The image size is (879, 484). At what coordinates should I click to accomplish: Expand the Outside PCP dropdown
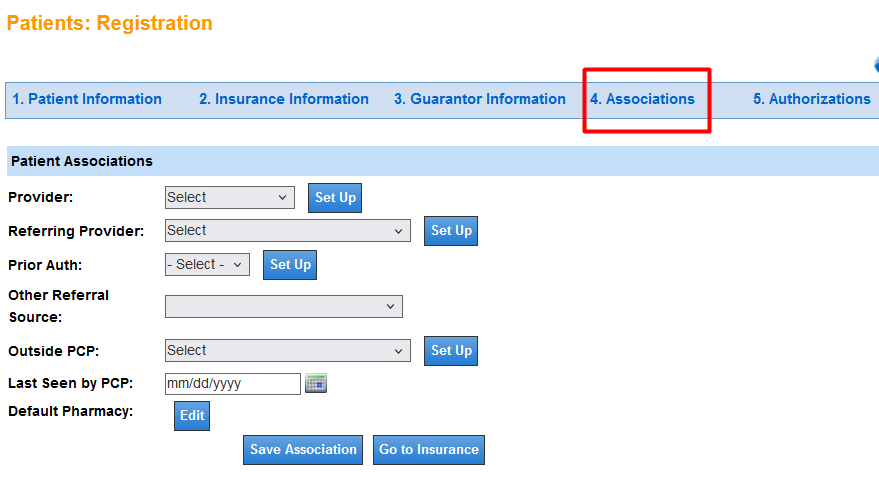click(287, 351)
